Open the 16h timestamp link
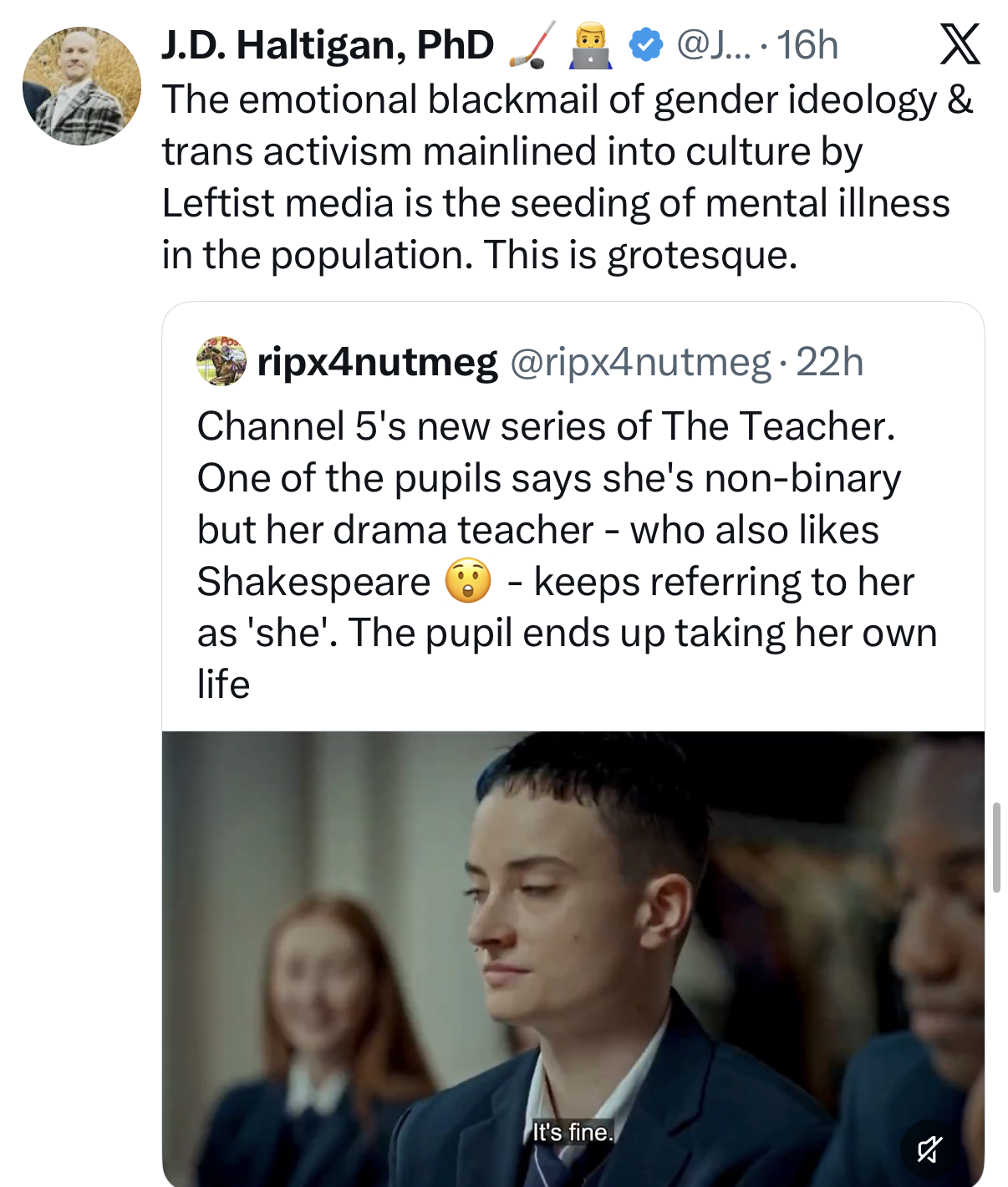 807,45
